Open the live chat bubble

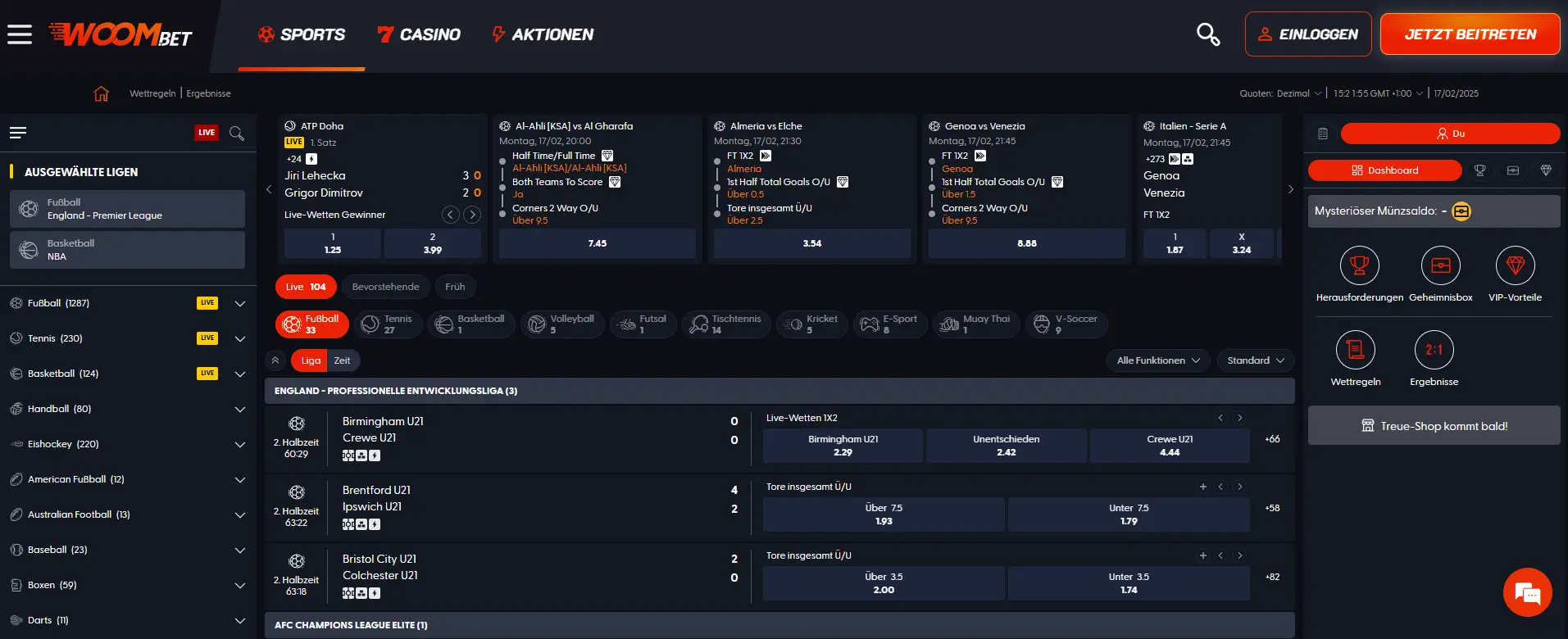click(x=1528, y=592)
